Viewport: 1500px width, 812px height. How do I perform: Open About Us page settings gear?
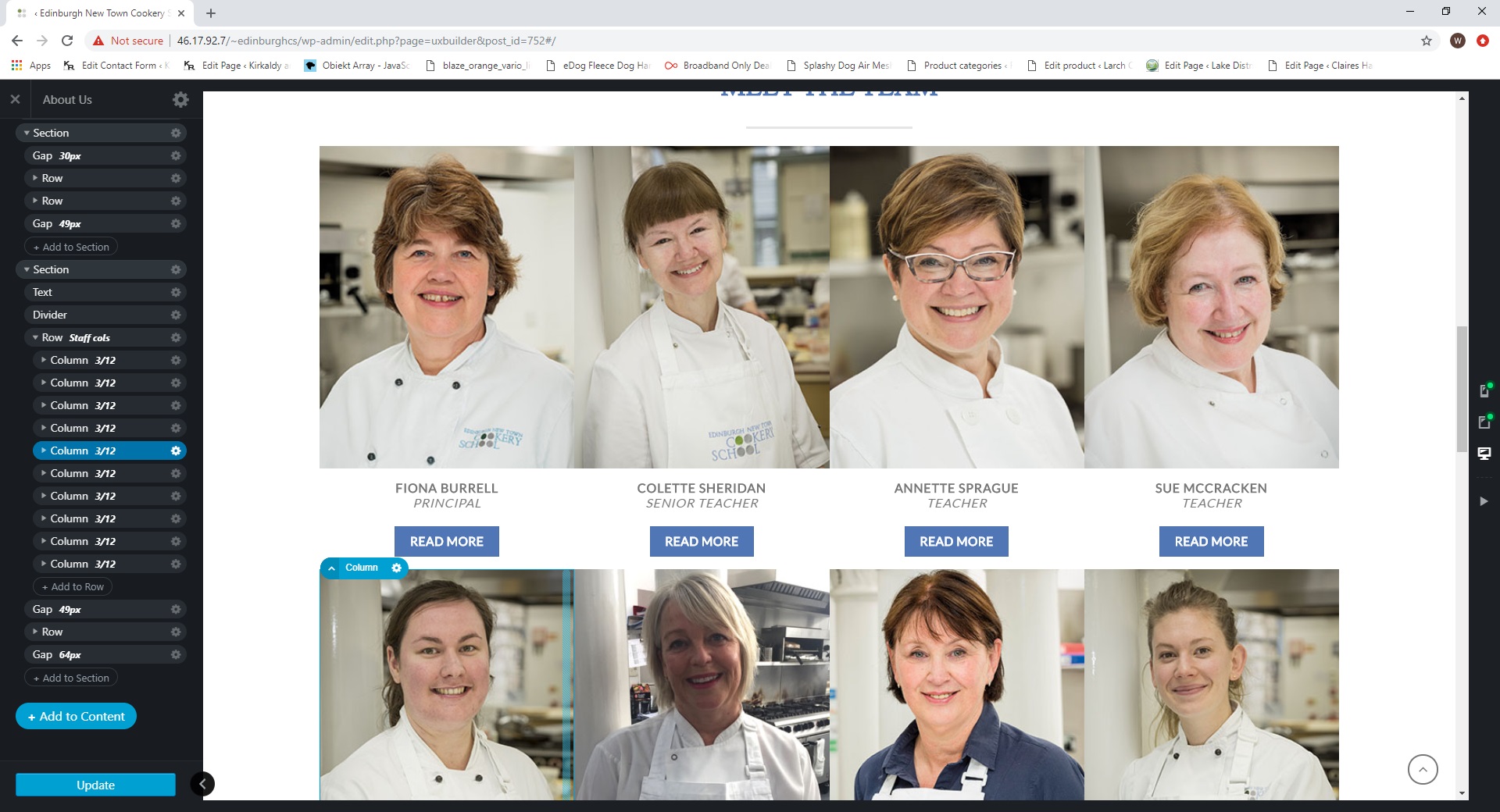(x=180, y=100)
